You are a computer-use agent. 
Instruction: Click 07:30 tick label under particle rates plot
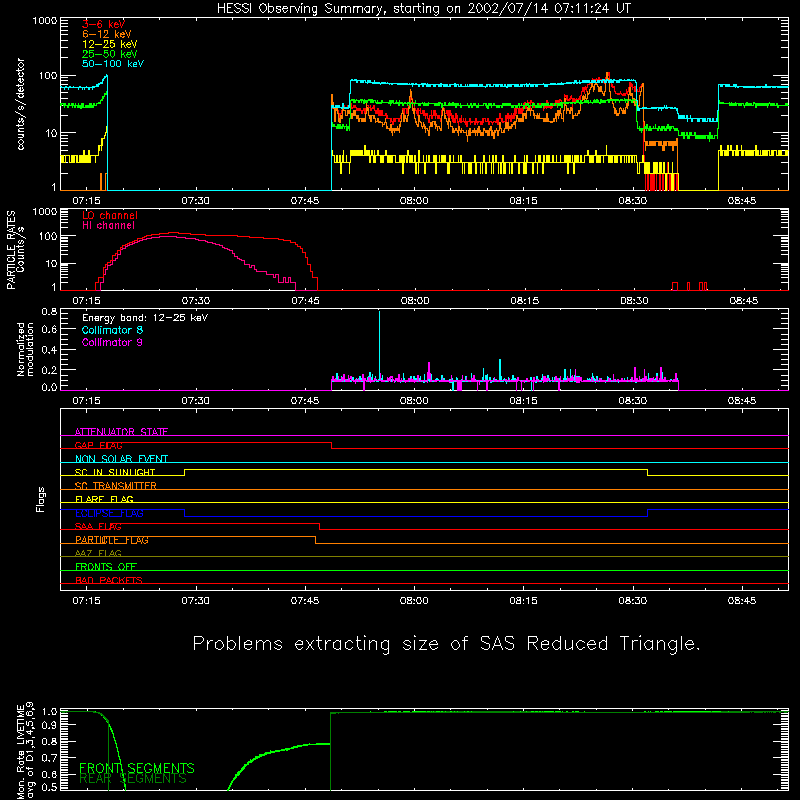click(196, 301)
